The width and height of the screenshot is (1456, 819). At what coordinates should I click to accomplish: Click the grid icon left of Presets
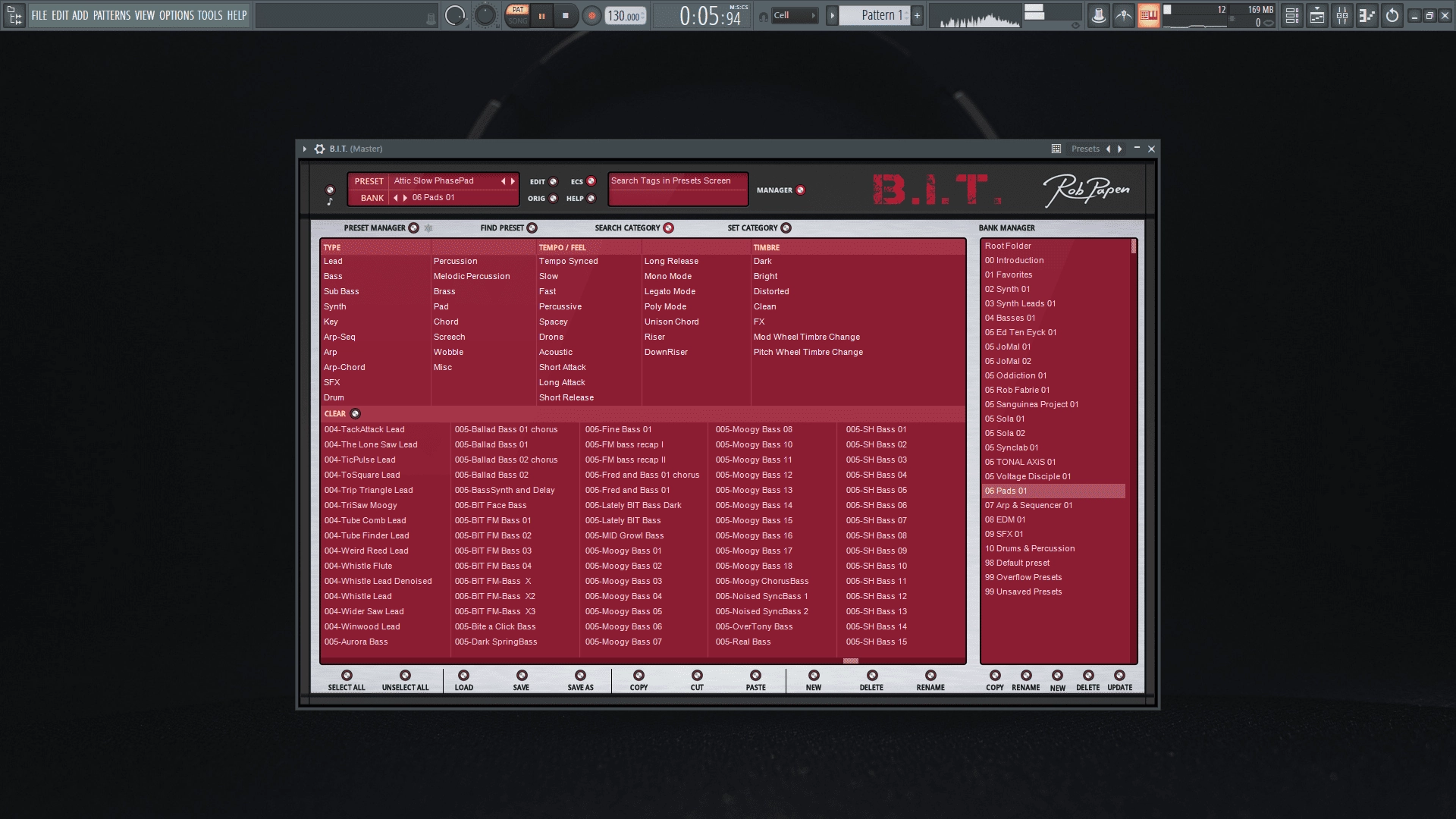tap(1056, 149)
